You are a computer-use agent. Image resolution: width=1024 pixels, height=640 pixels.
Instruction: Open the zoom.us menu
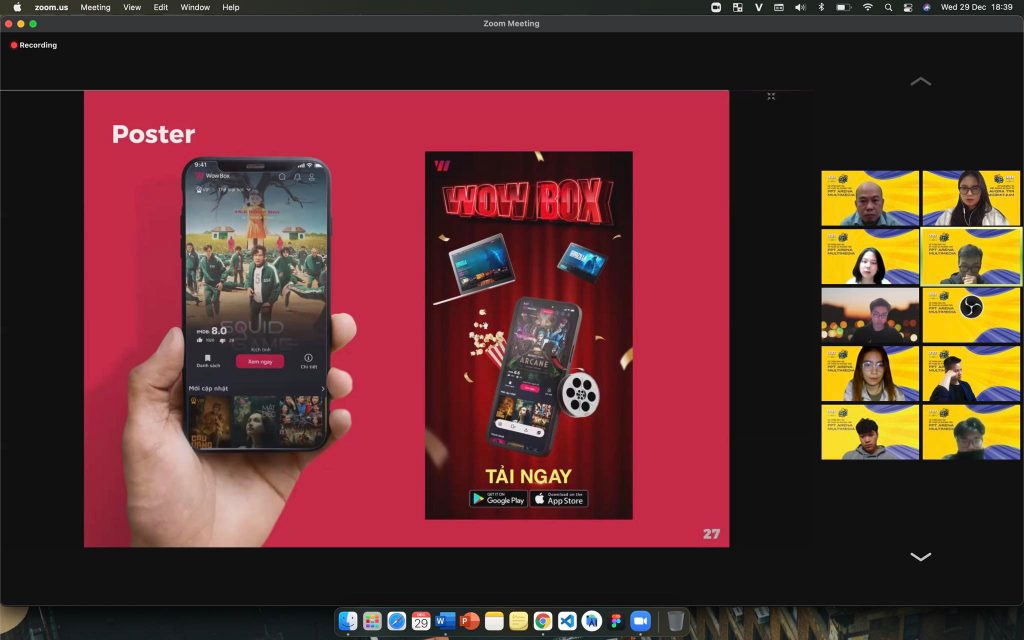[x=52, y=7]
